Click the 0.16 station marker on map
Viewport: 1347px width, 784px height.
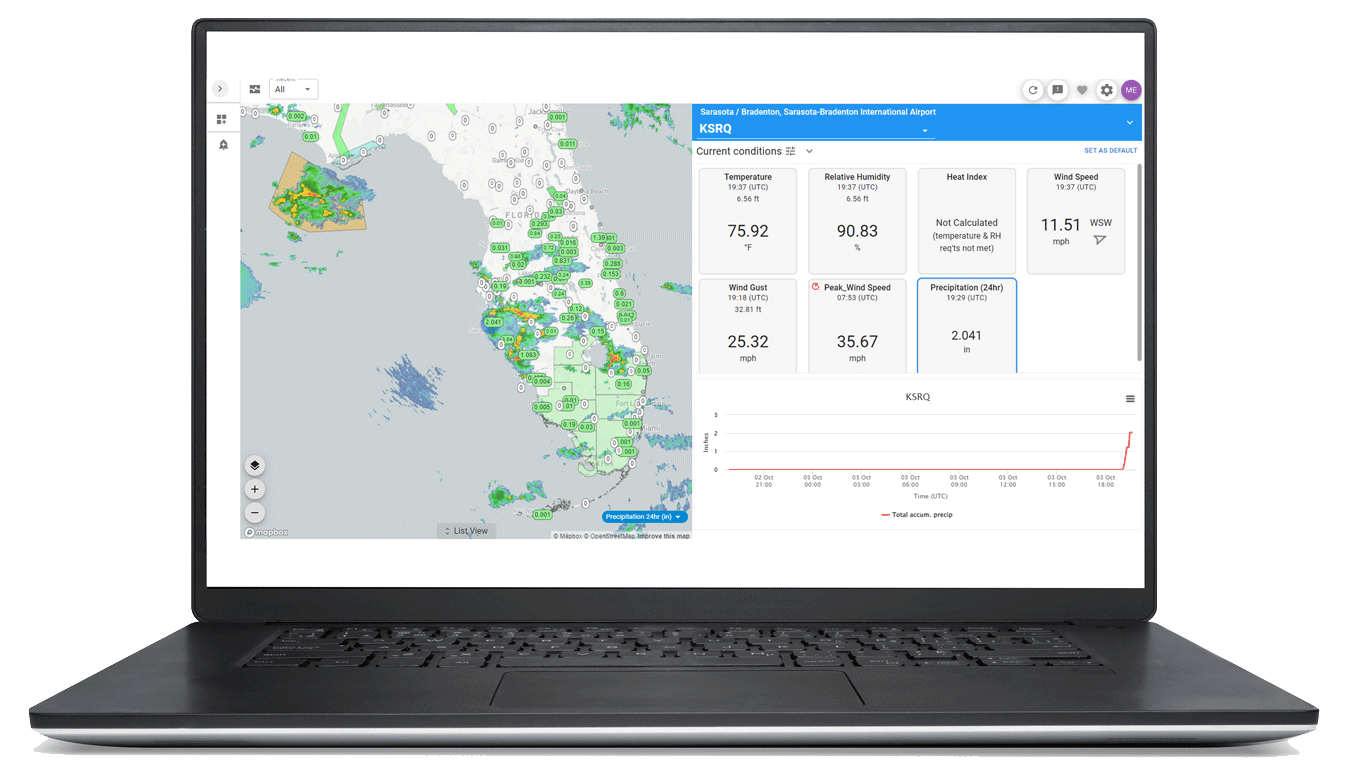(x=623, y=384)
